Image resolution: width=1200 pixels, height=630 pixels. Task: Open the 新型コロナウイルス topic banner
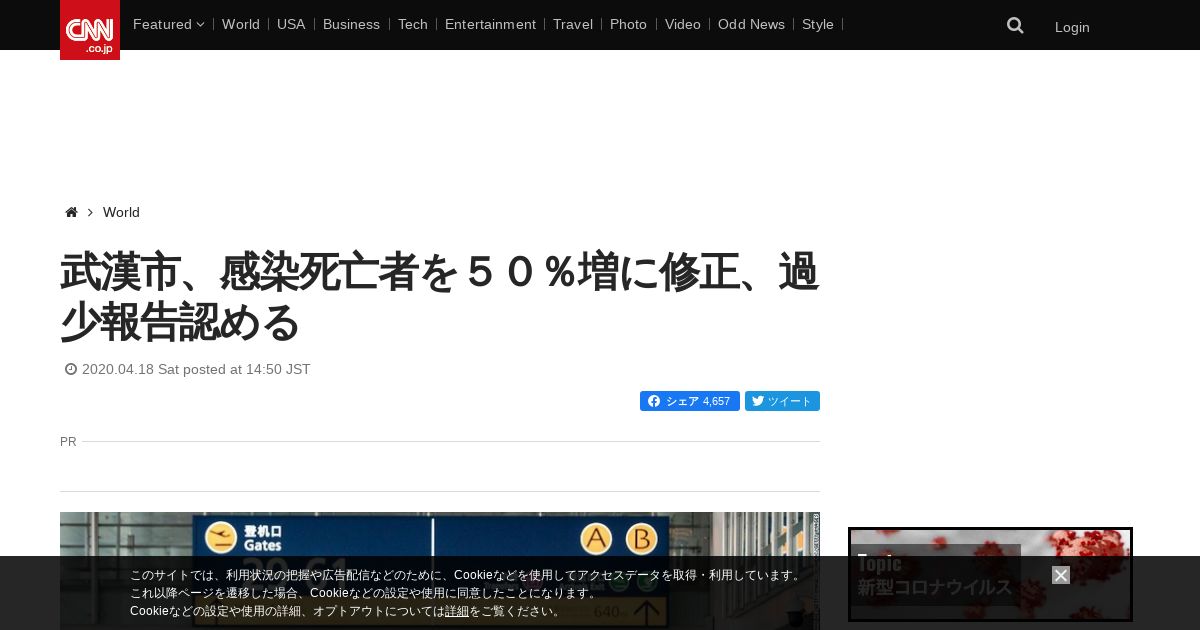pyautogui.click(x=990, y=575)
